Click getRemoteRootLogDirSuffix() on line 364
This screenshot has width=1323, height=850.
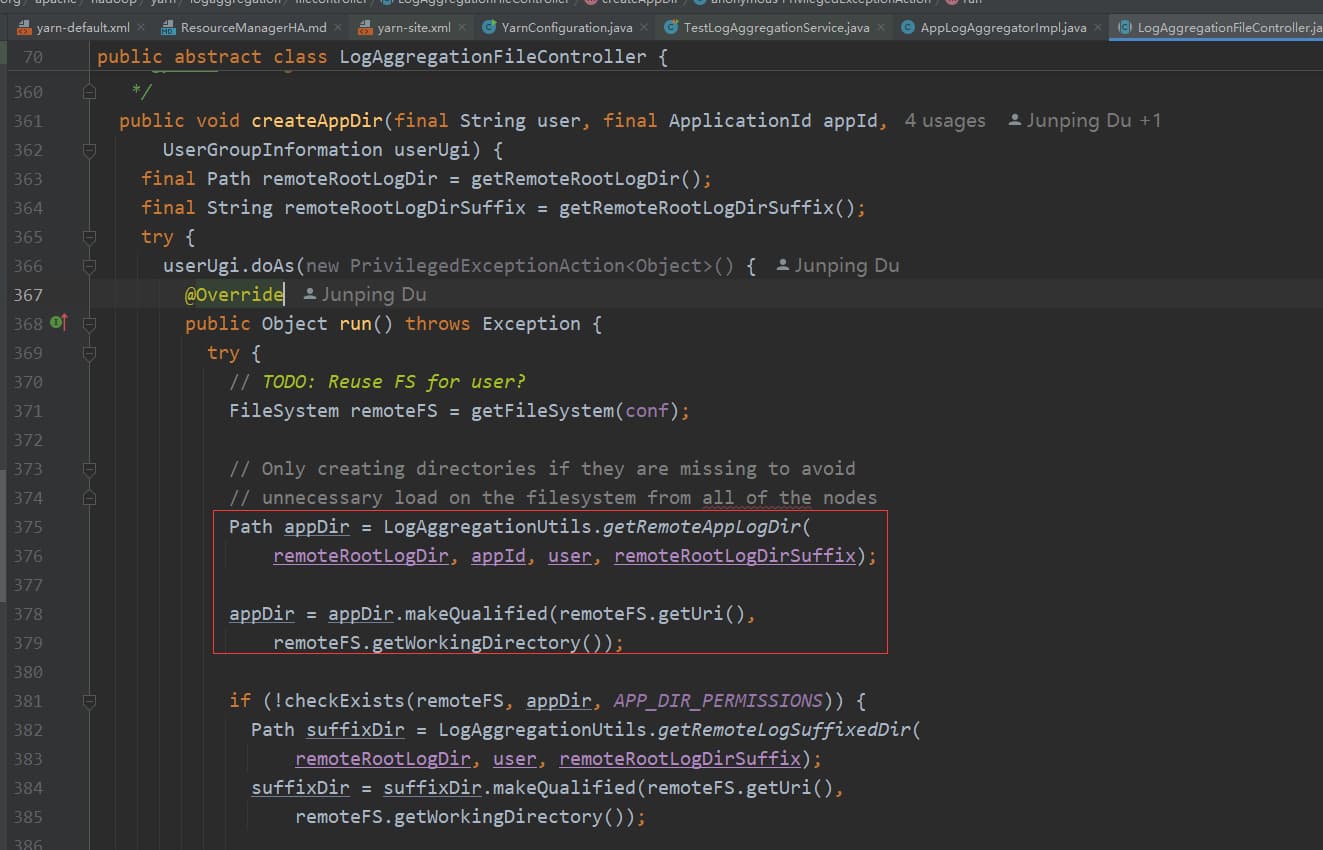tap(707, 208)
